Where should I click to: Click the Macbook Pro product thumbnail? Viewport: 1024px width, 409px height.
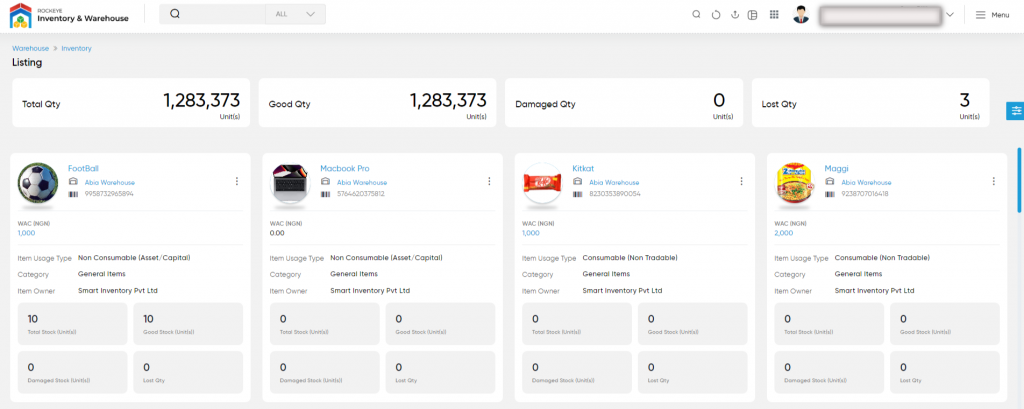tap(290, 182)
